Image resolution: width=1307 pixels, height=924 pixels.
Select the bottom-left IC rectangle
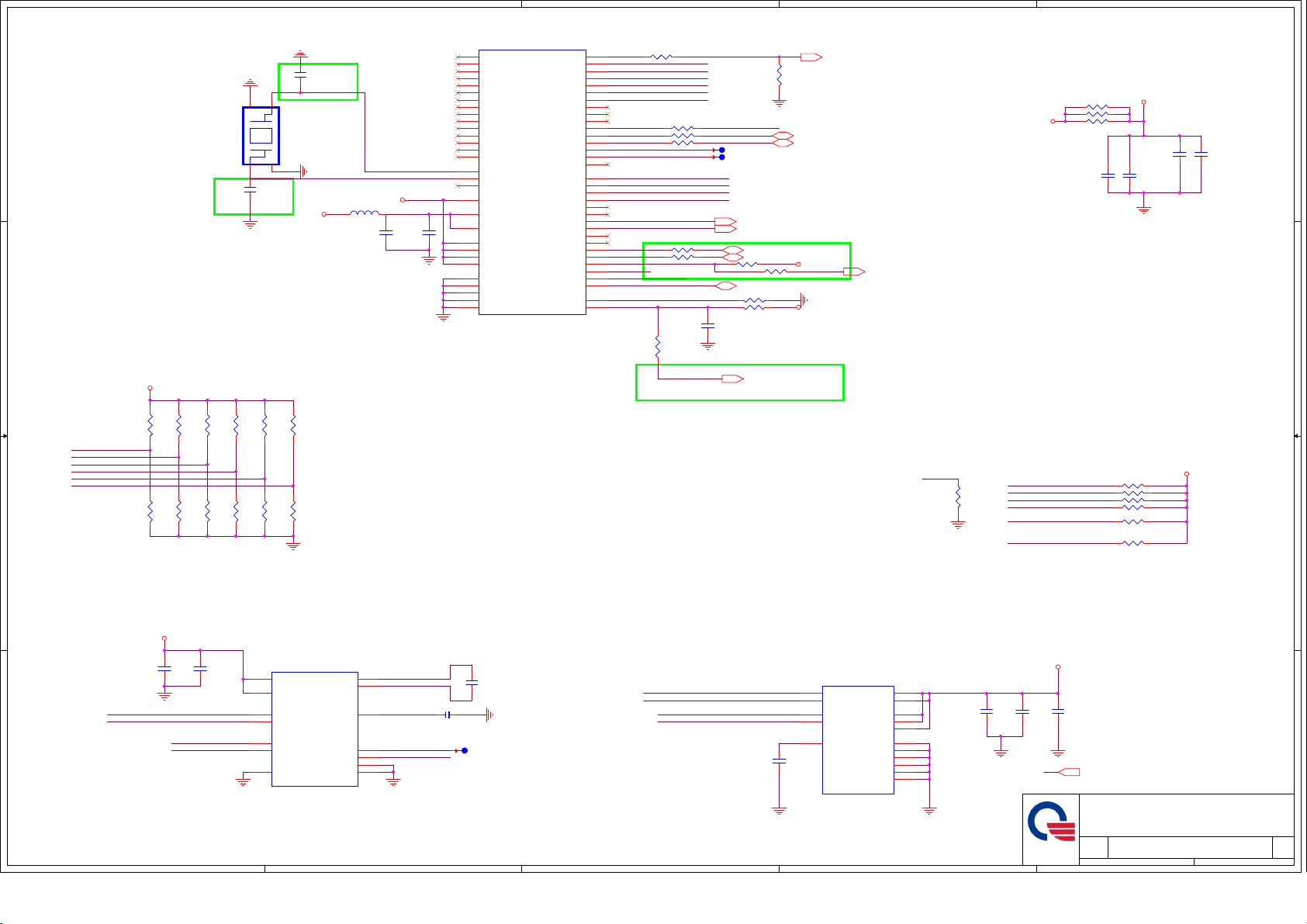[315, 729]
